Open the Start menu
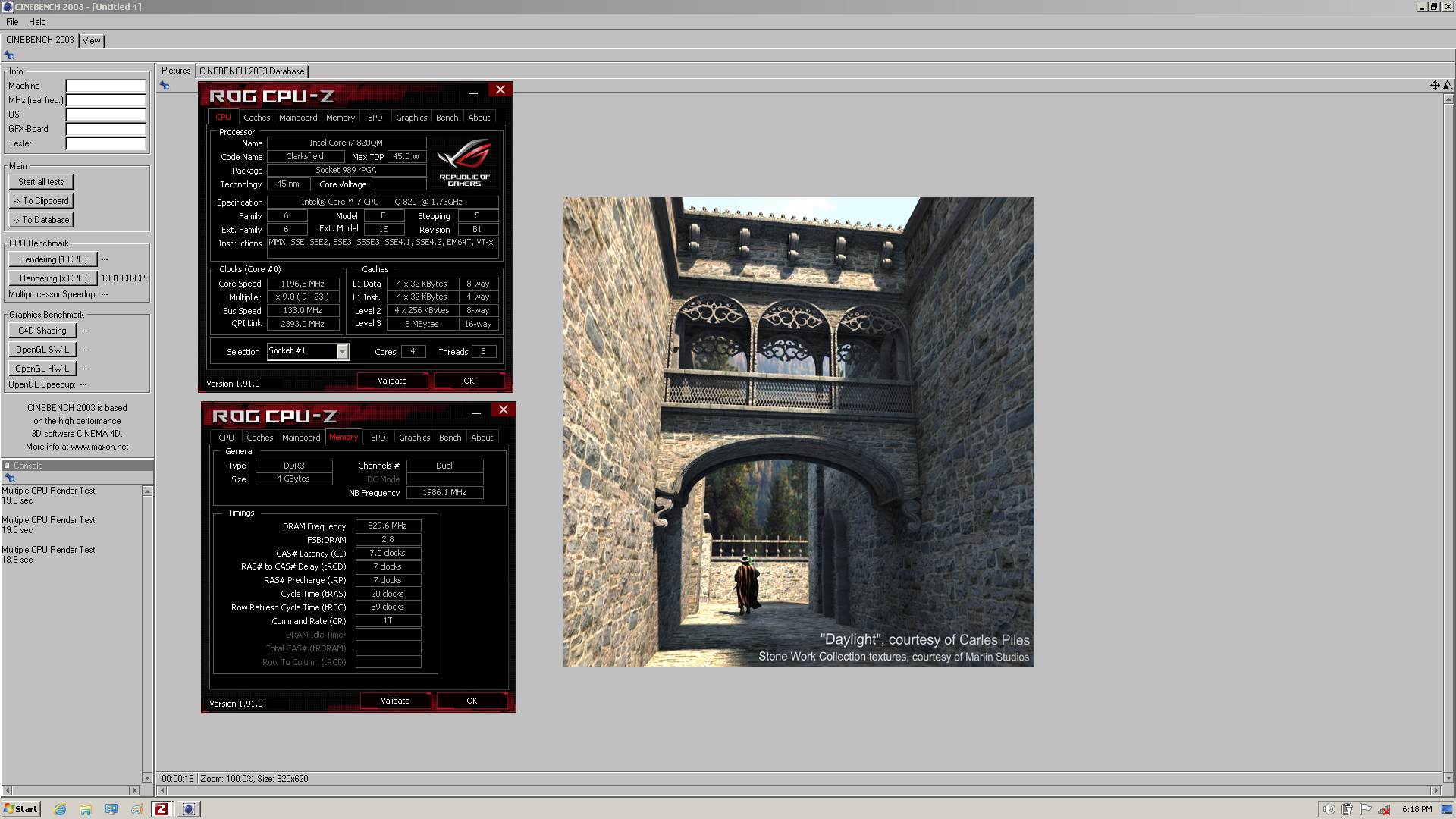This screenshot has height=819, width=1456. click(20, 809)
